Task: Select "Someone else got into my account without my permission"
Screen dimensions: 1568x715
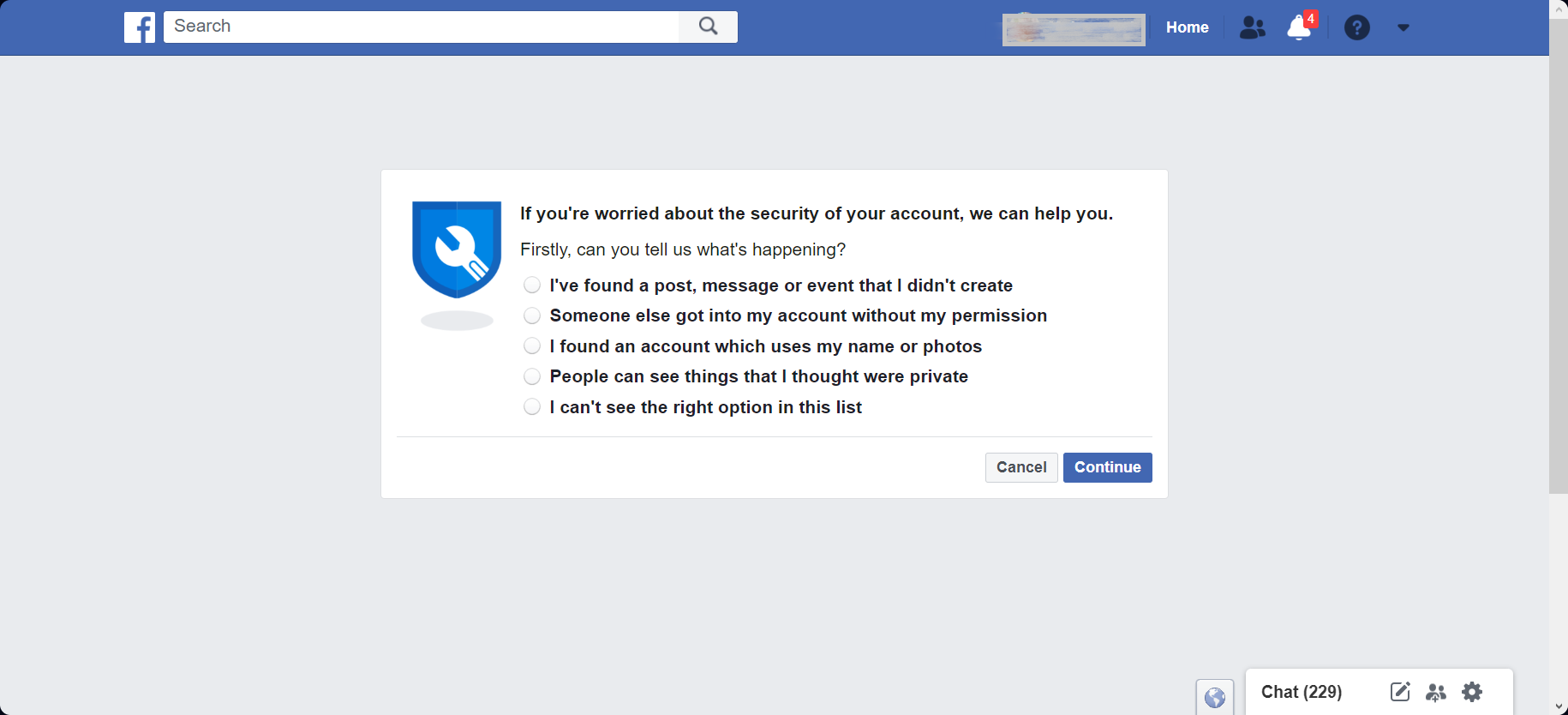Action: tap(531, 315)
